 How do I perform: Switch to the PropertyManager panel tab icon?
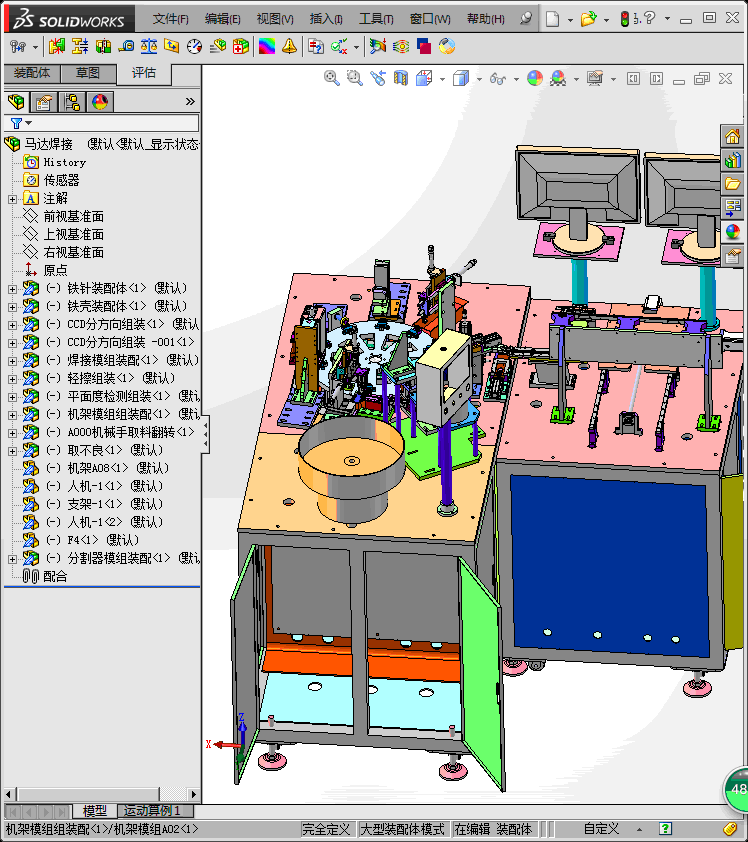tap(44, 101)
